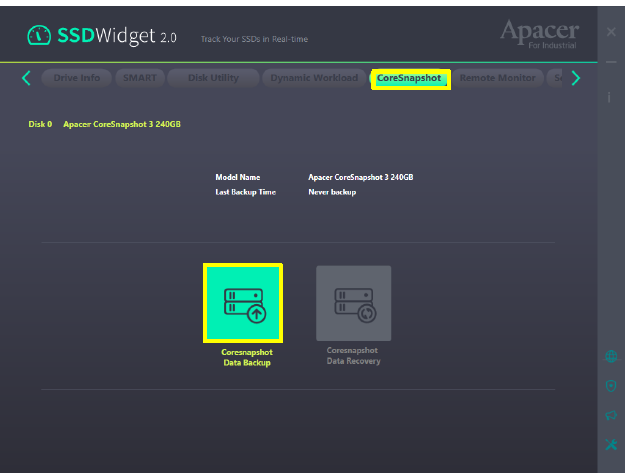Open the Remote Monitor tab
This screenshot has height=473, width=625.
click(x=497, y=78)
